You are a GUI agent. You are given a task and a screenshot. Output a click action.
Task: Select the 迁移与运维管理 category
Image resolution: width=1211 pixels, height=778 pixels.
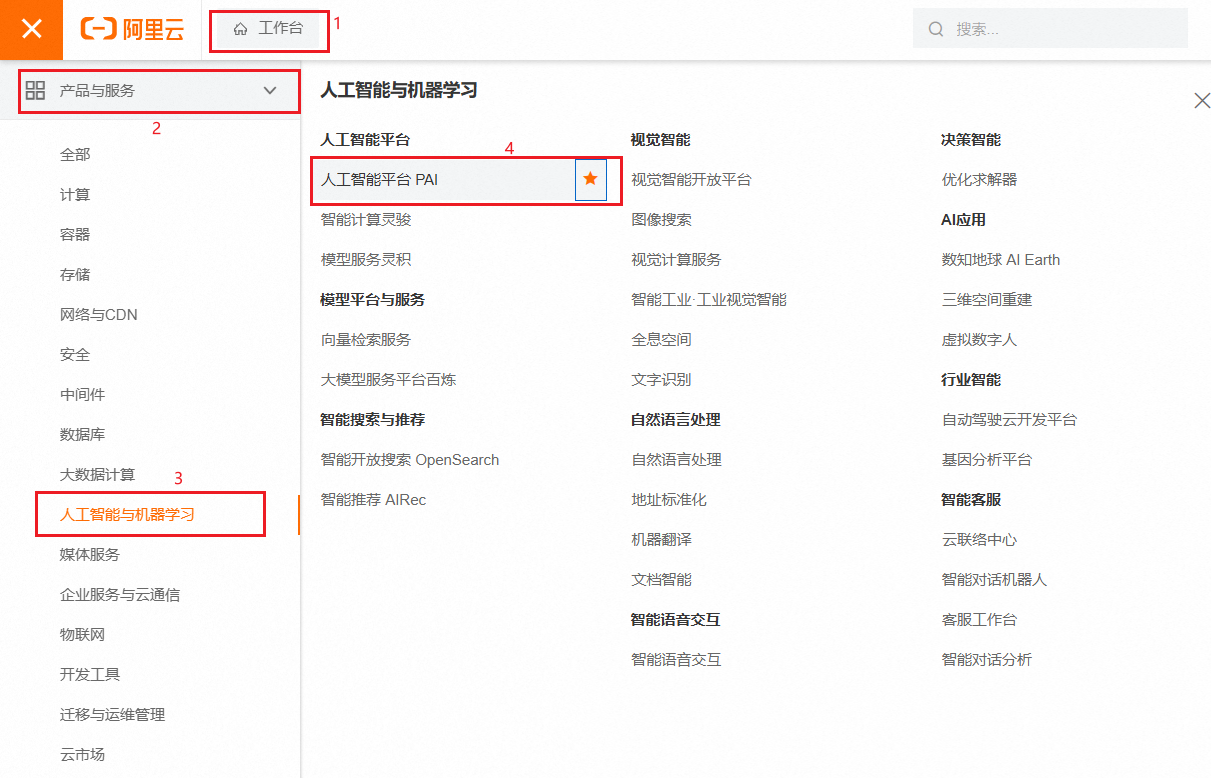pos(112,715)
